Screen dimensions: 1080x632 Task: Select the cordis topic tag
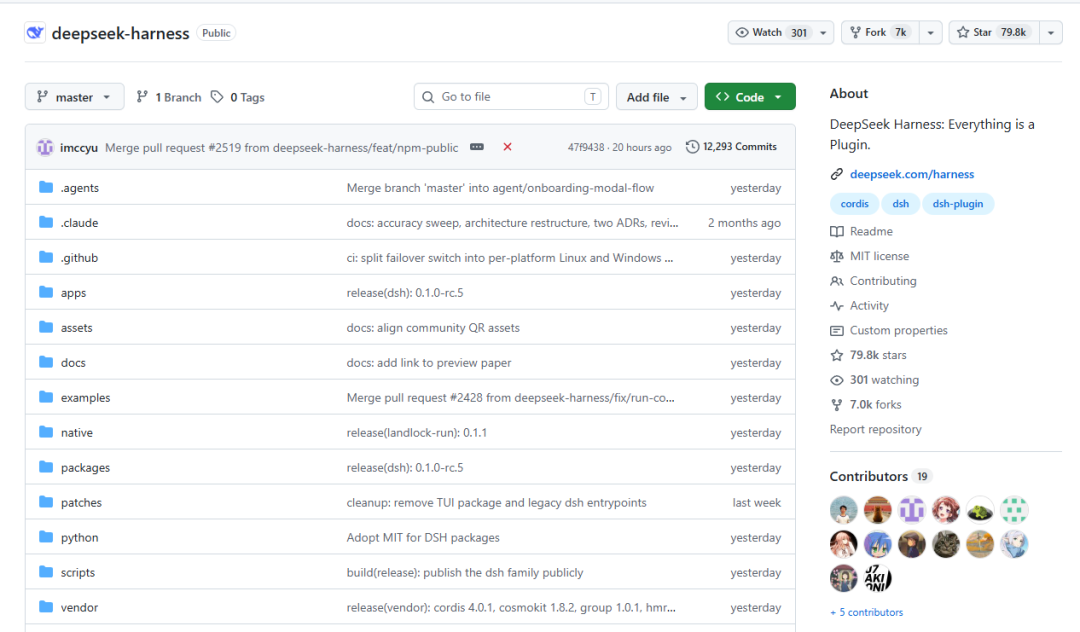854,204
